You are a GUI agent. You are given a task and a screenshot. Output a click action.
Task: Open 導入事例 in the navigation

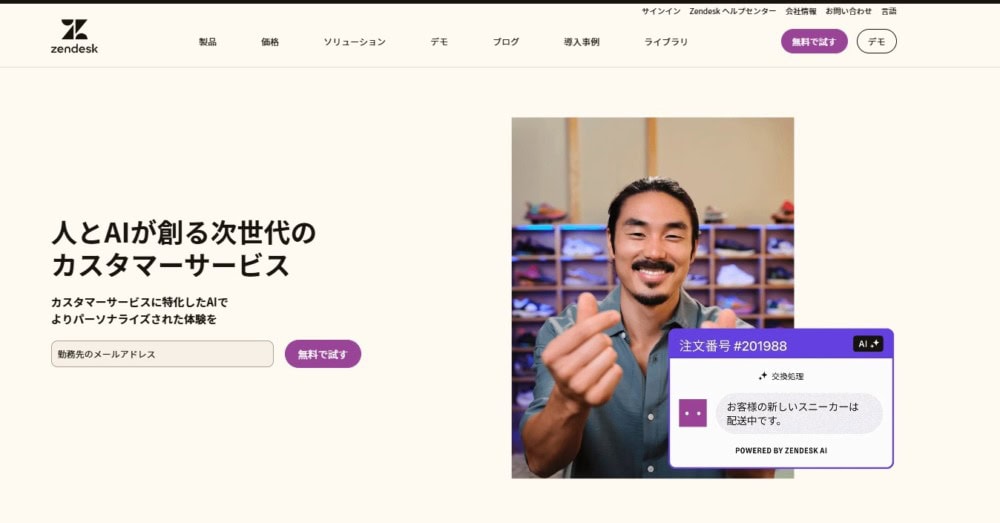pos(582,41)
